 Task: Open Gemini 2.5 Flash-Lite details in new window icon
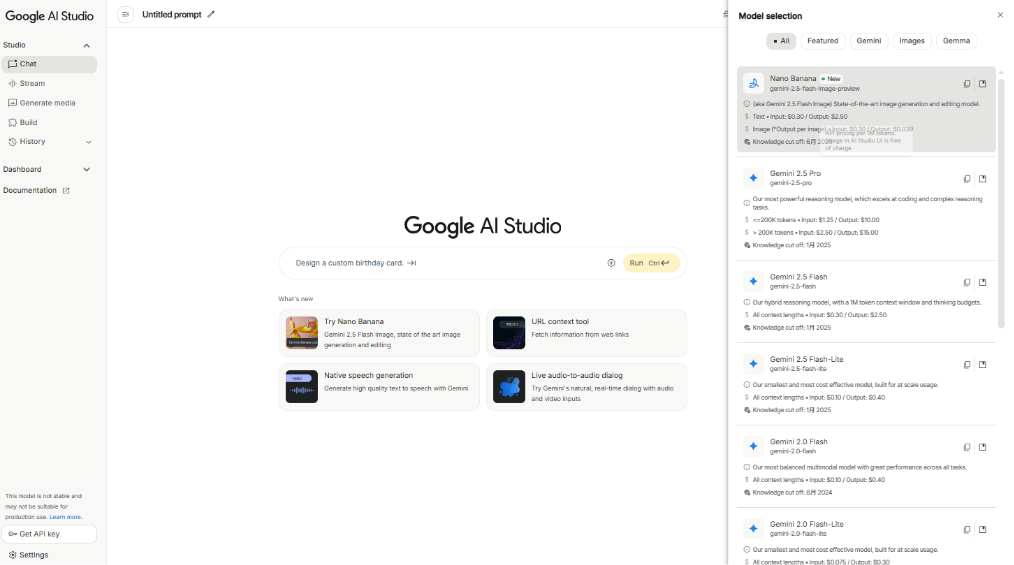click(982, 365)
